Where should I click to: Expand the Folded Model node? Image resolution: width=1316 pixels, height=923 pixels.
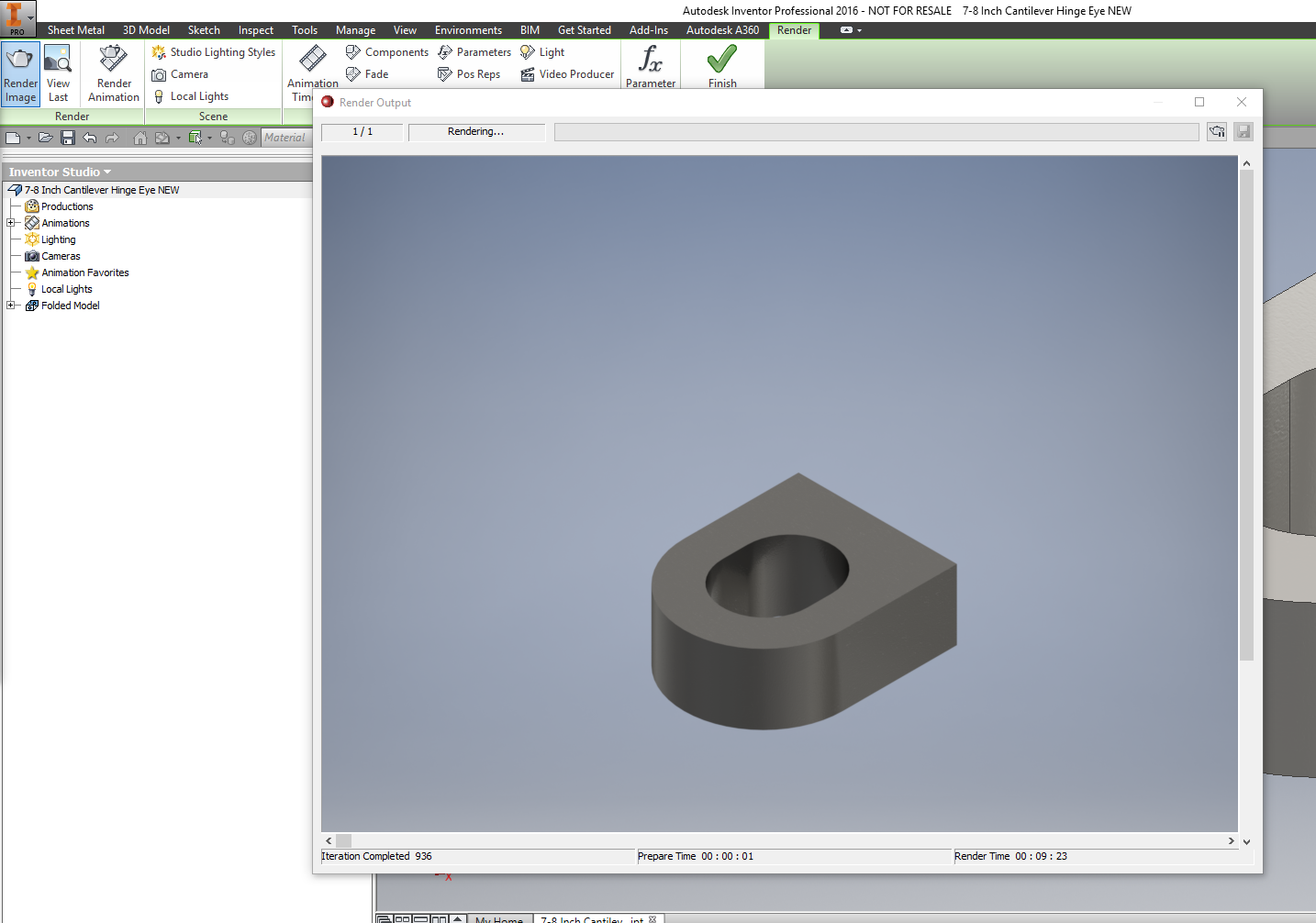[x=10, y=305]
